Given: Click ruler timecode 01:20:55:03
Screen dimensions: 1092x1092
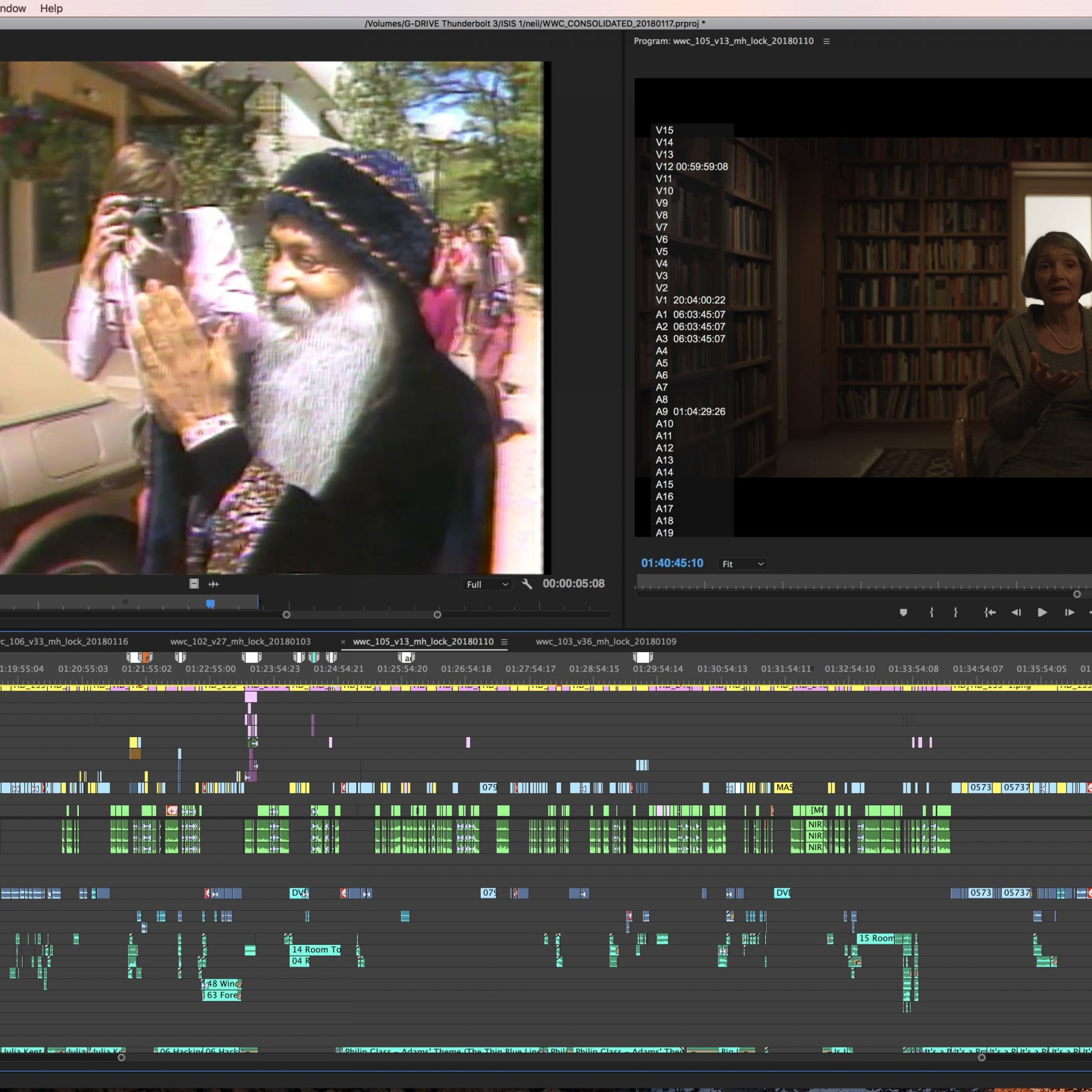Looking at the screenshot, I should [x=83, y=669].
